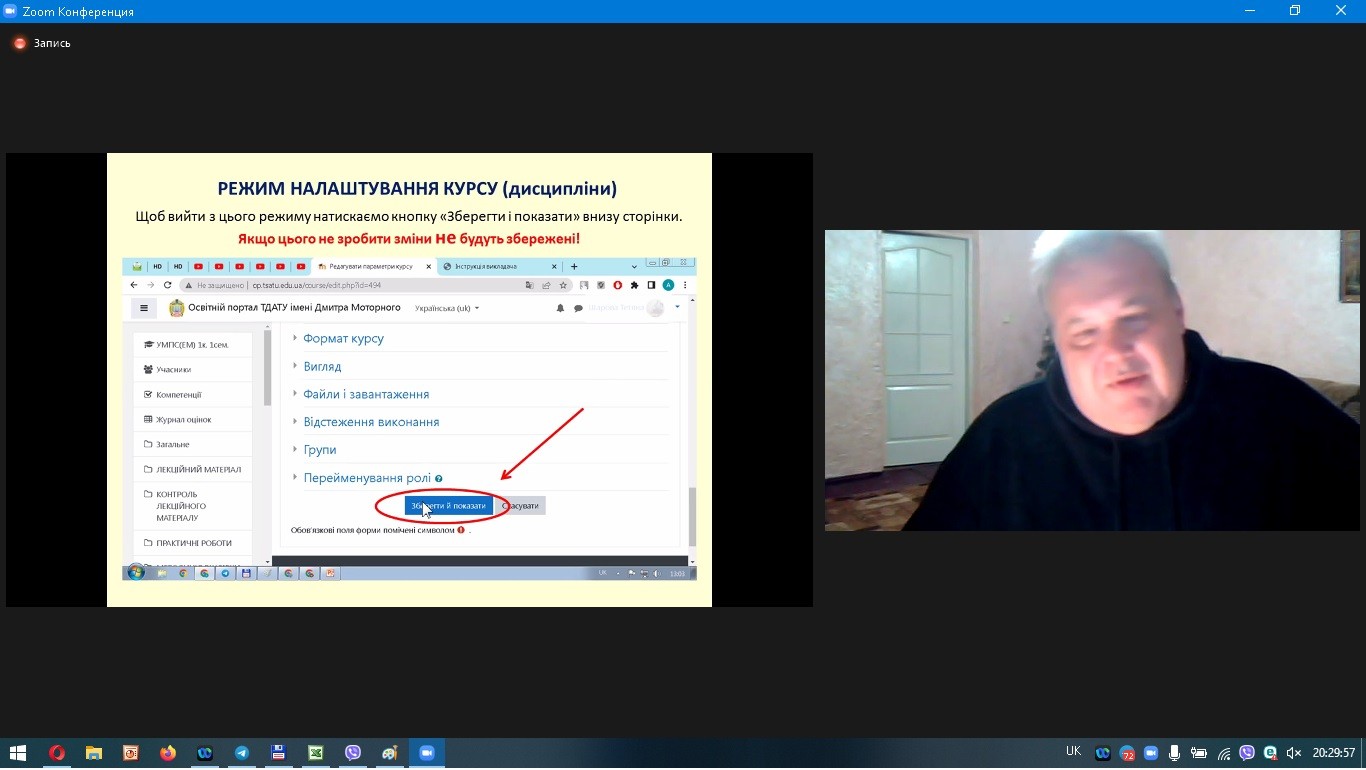Switch to PowerPoint on the taskbar
Viewport: 1366px width, 770px height.
131,753
